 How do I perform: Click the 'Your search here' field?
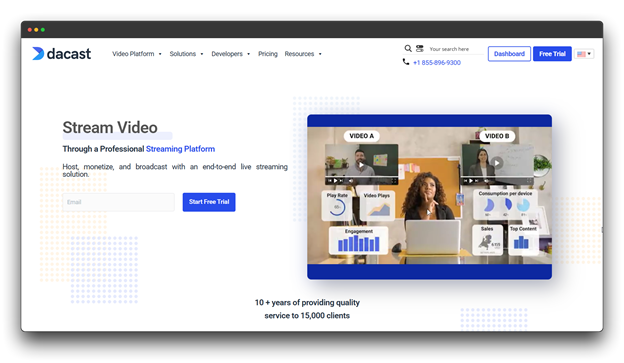449,49
